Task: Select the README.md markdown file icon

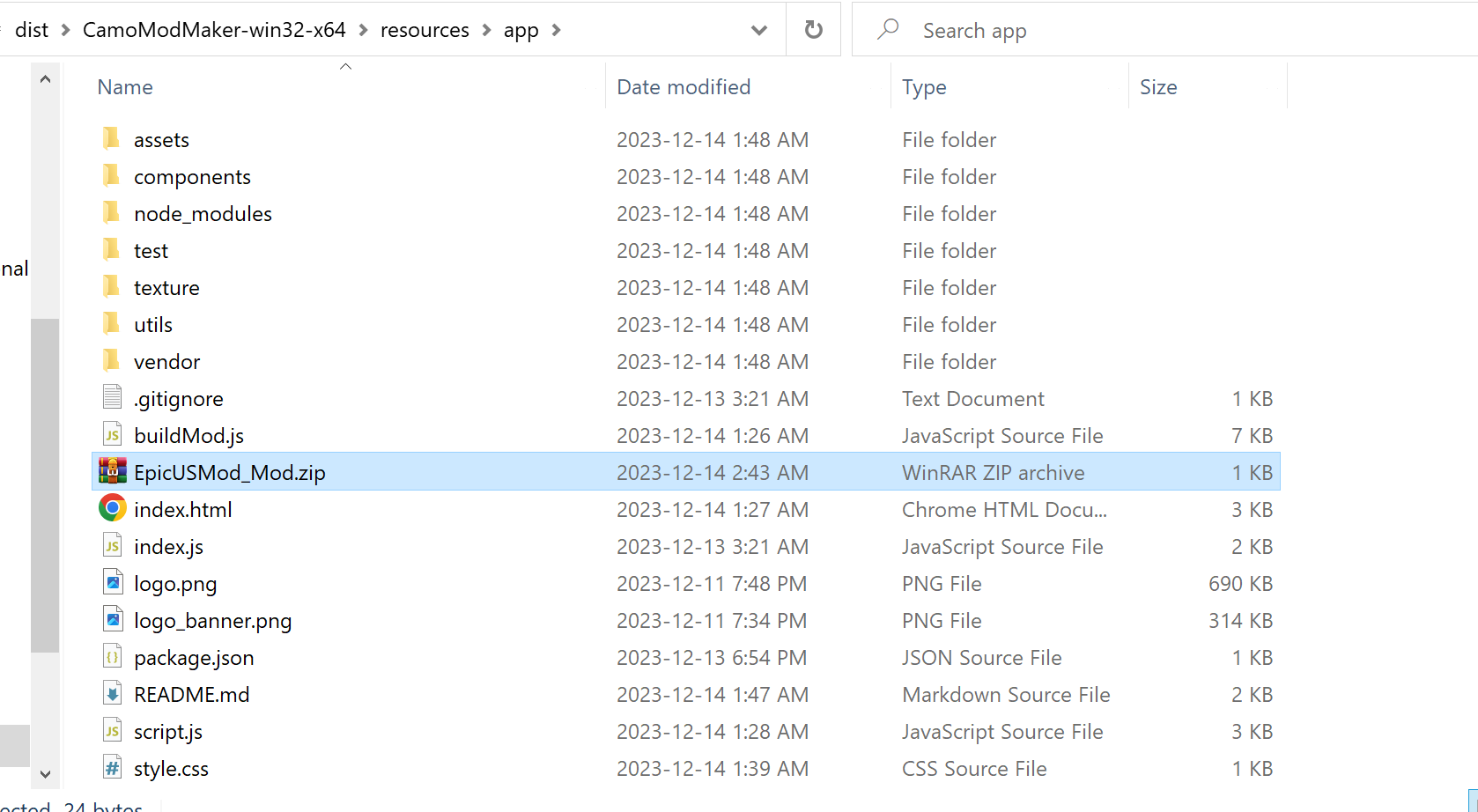Action: point(112,694)
